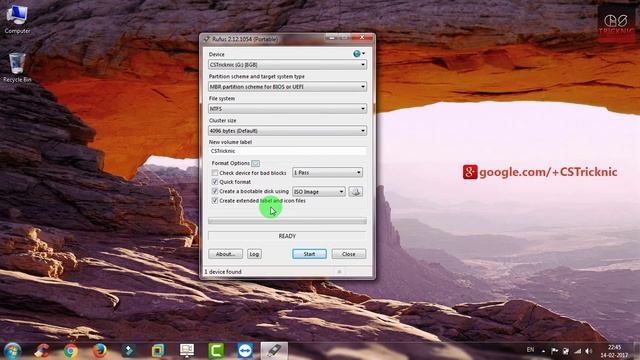Open the File system NTFS dropdown
640x360 pixels.
[x=287, y=109]
